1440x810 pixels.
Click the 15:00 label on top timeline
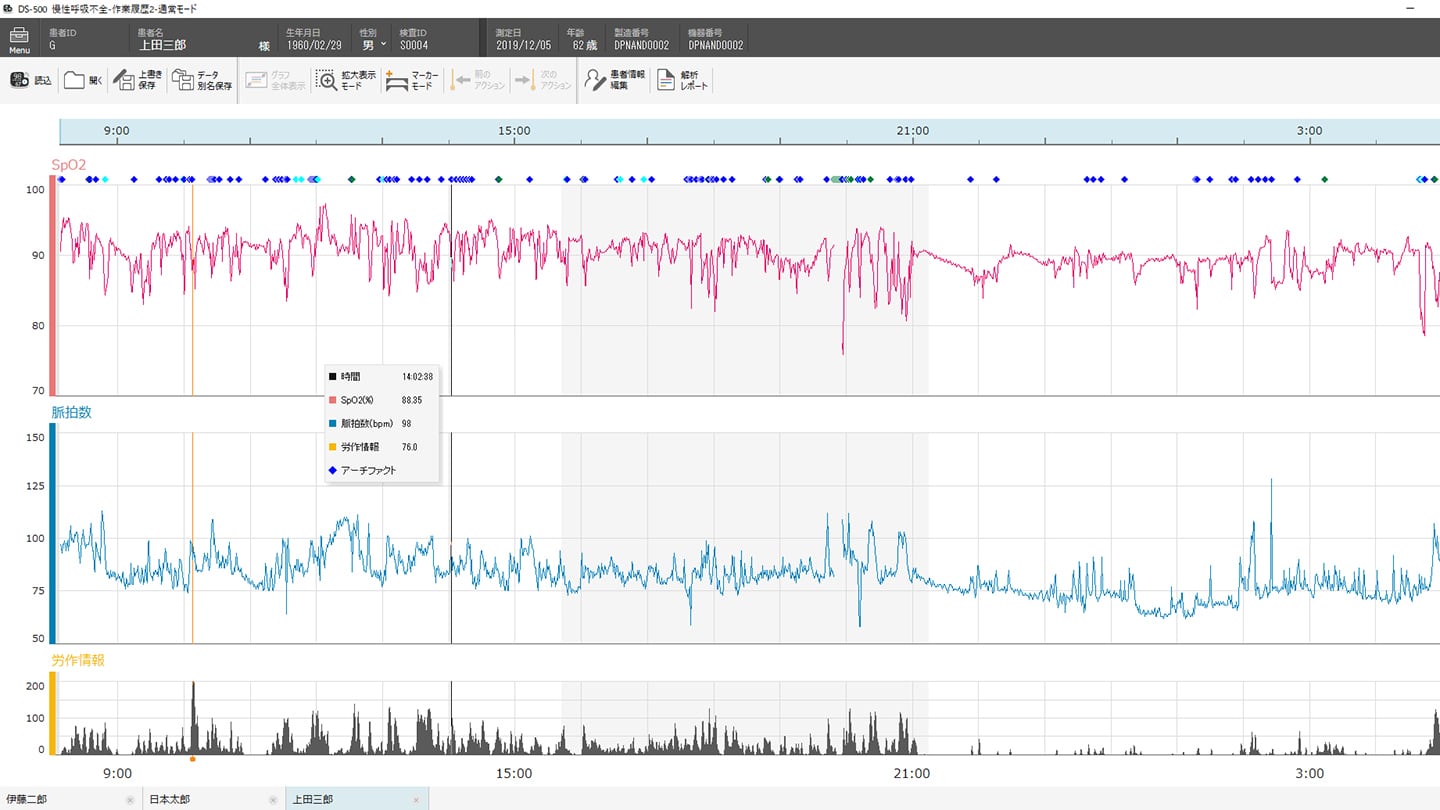(514, 131)
